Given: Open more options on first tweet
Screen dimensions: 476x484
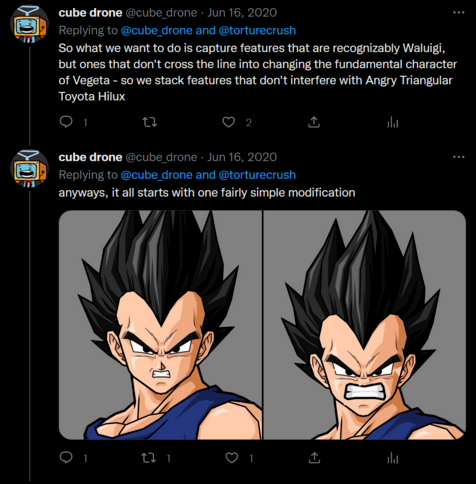Looking at the screenshot, I should click(x=459, y=13).
